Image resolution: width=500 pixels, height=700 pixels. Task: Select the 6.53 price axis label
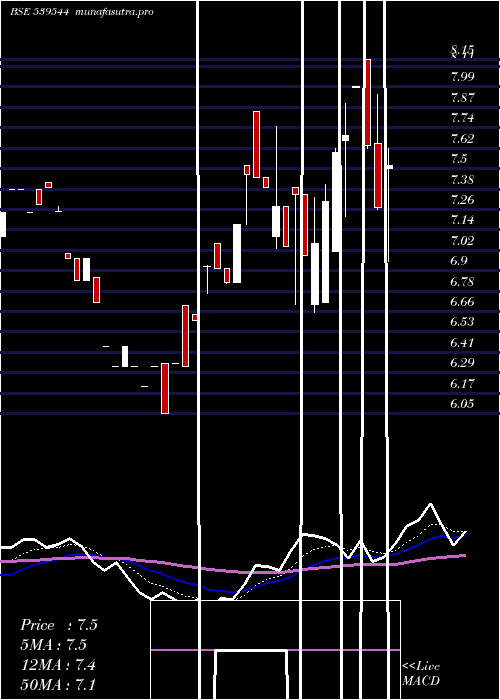[x=462, y=322]
